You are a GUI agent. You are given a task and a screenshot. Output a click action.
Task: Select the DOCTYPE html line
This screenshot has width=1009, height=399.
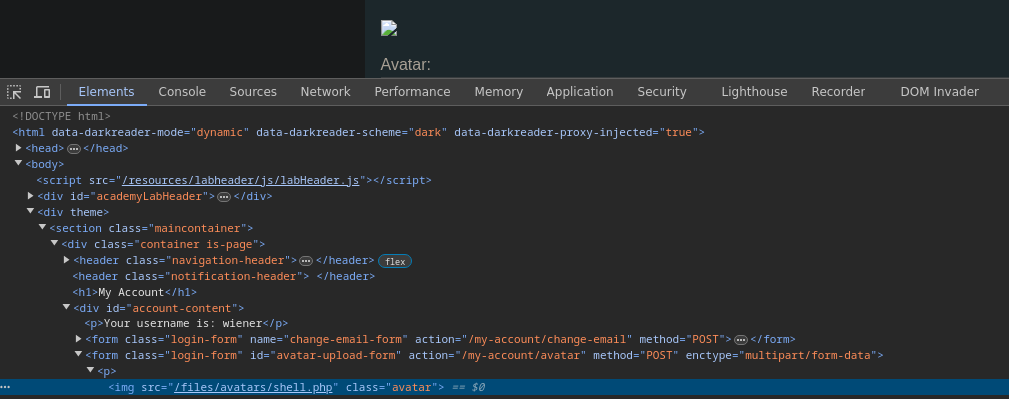pyautogui.click(x=62, y=116)
